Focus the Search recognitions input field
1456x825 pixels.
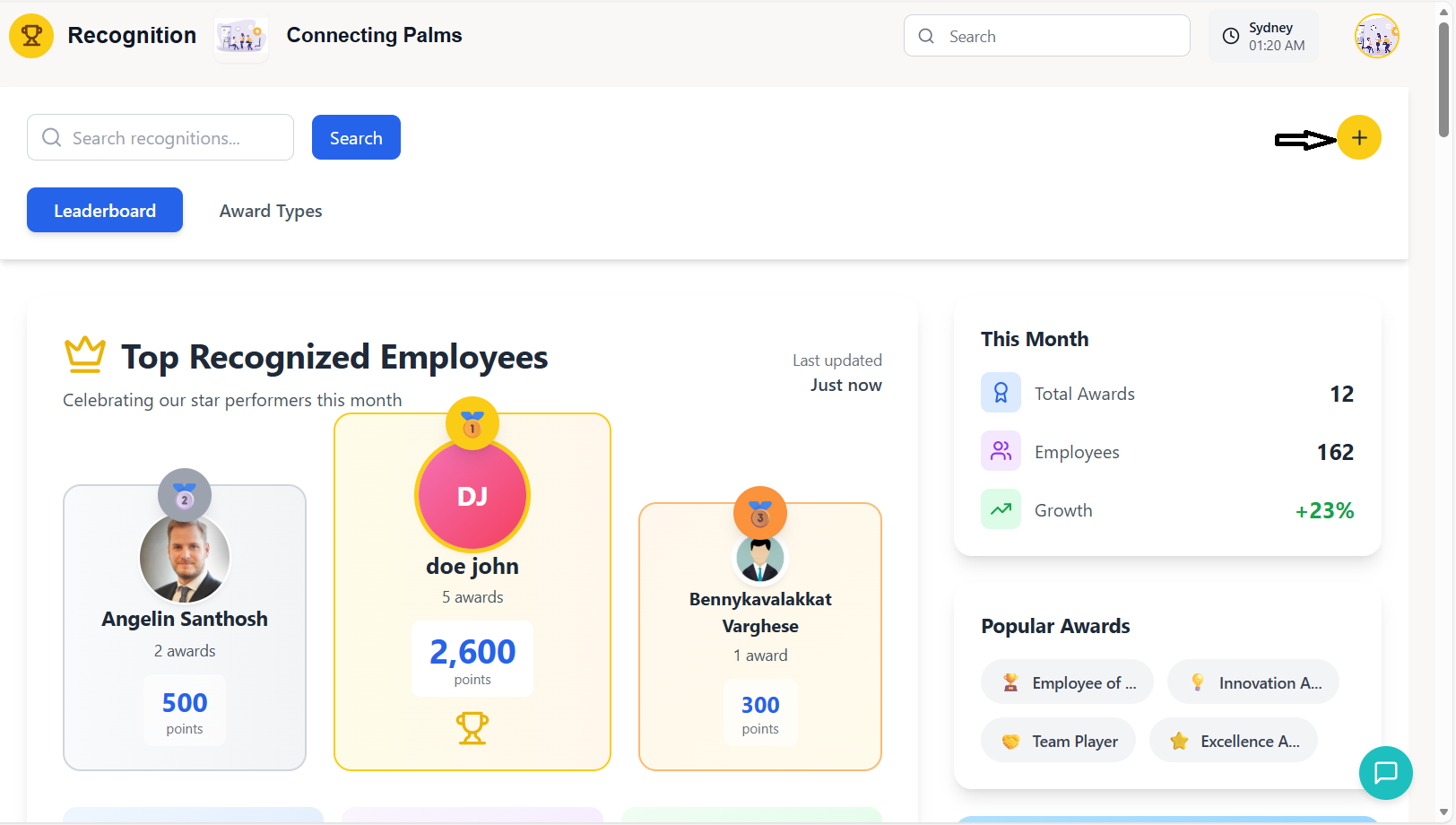170,138
